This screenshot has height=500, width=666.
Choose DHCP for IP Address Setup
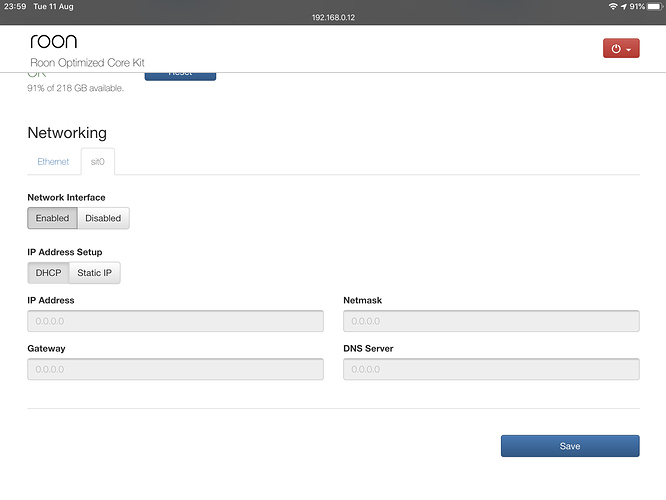(x=48, y=273)
